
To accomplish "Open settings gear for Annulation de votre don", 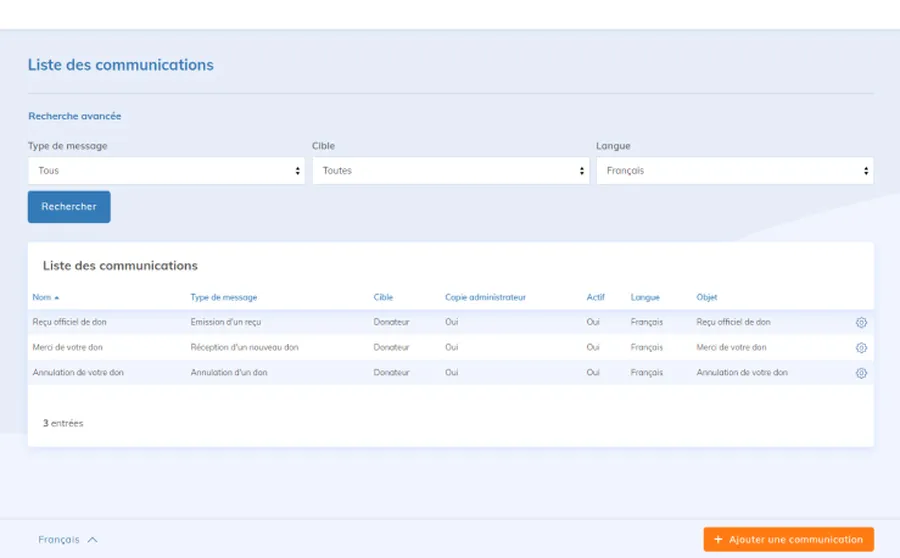I will point(861,373).
